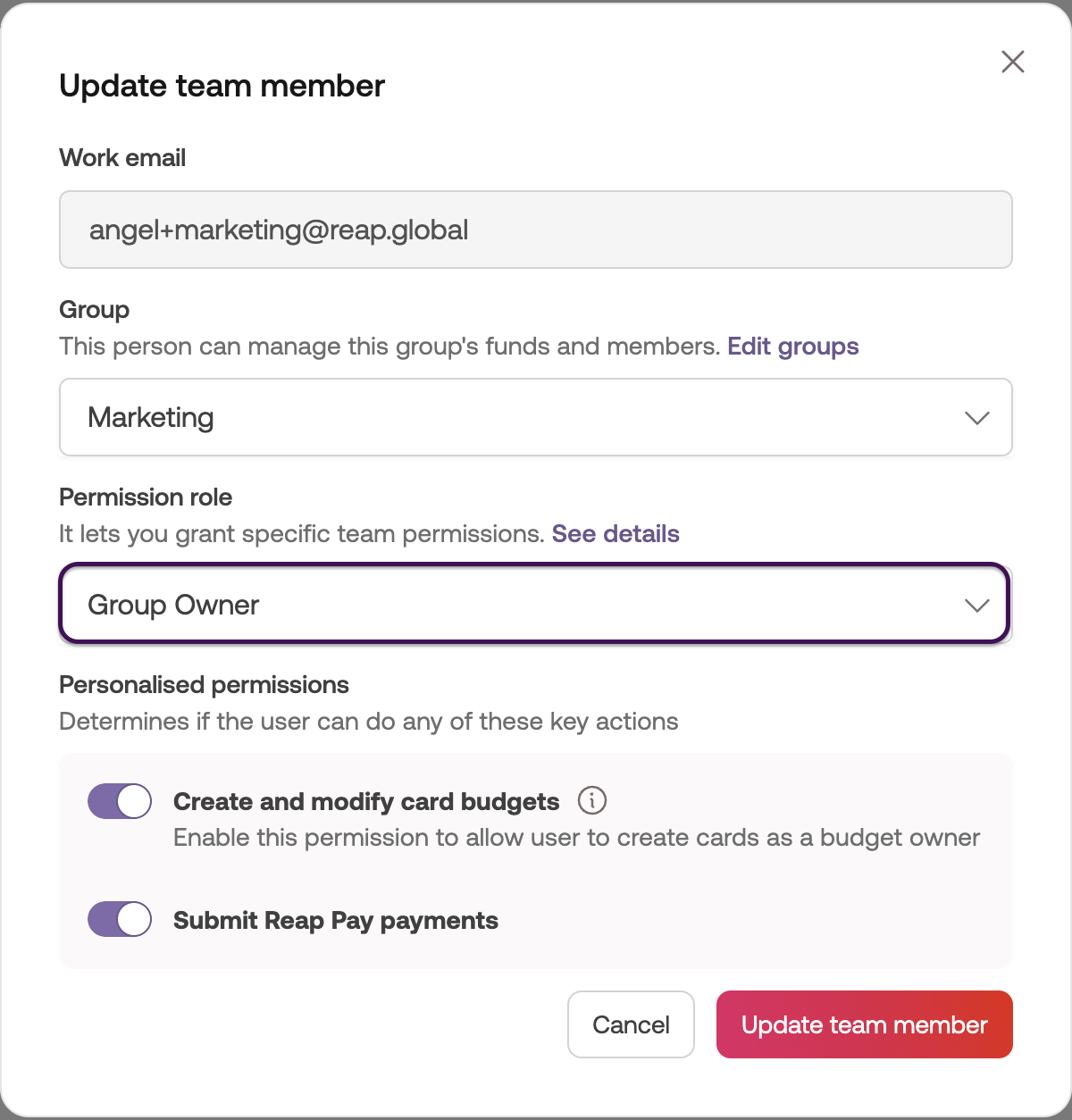
Task: Click the red Update team member button
Action: click(864, 1024)
